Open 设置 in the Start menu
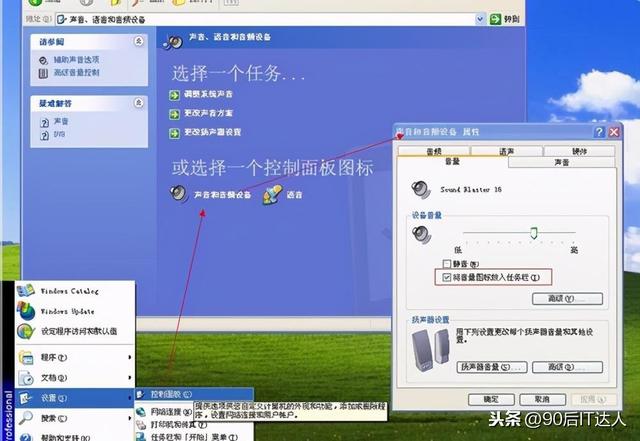 pos(74,398)
